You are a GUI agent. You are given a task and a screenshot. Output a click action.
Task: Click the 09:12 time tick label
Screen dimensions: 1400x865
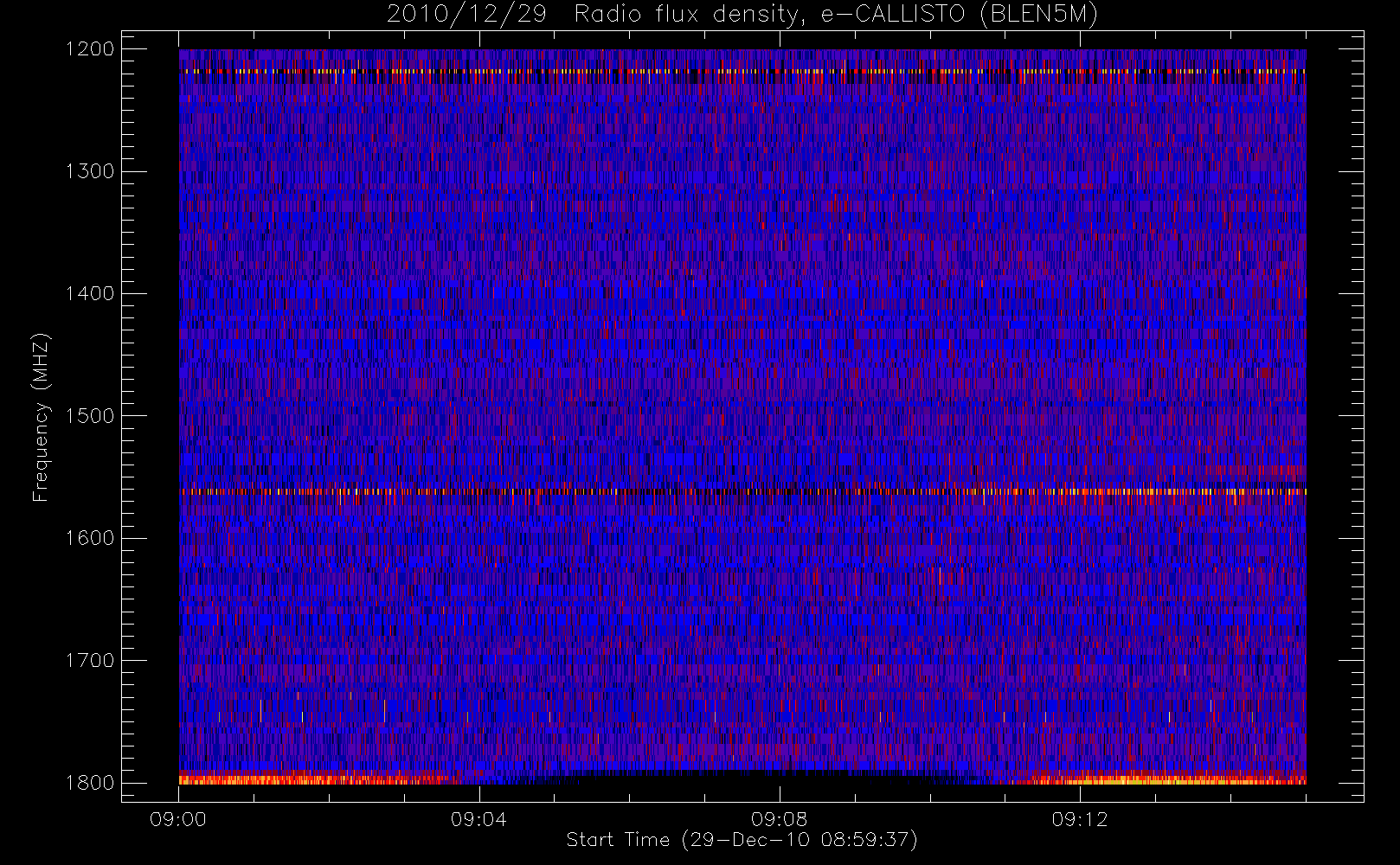(x=1079, y=819)
